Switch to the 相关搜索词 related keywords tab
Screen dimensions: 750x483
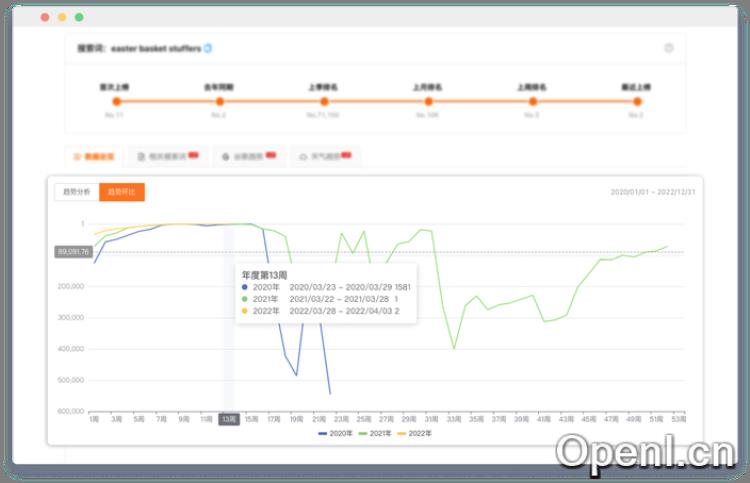pyautogui.click(x=167, y=157)
